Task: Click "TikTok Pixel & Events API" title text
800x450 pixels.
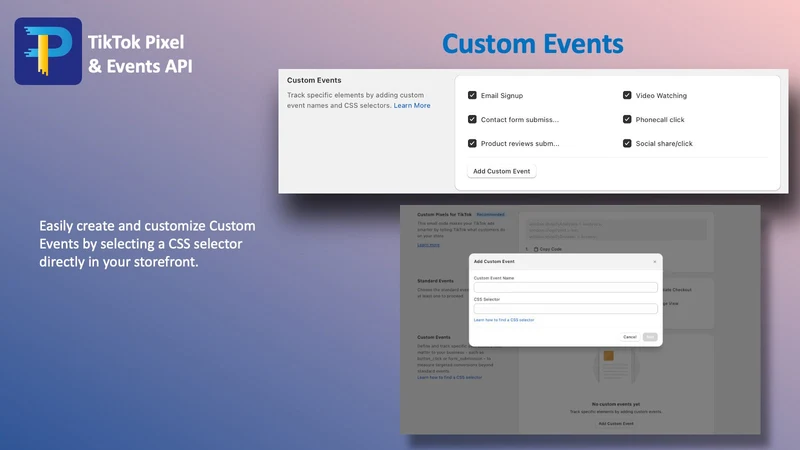Action: coord(140,54)
